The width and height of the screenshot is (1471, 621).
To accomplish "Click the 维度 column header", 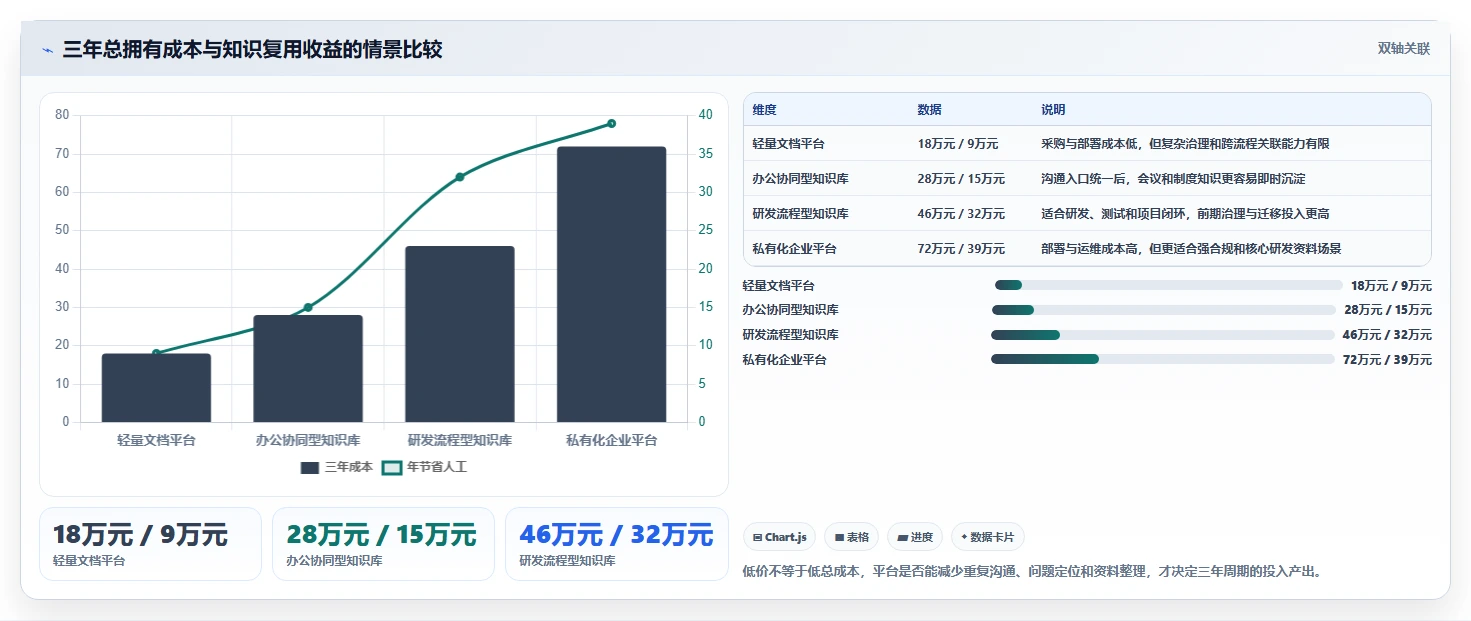I will click(765, 110).
